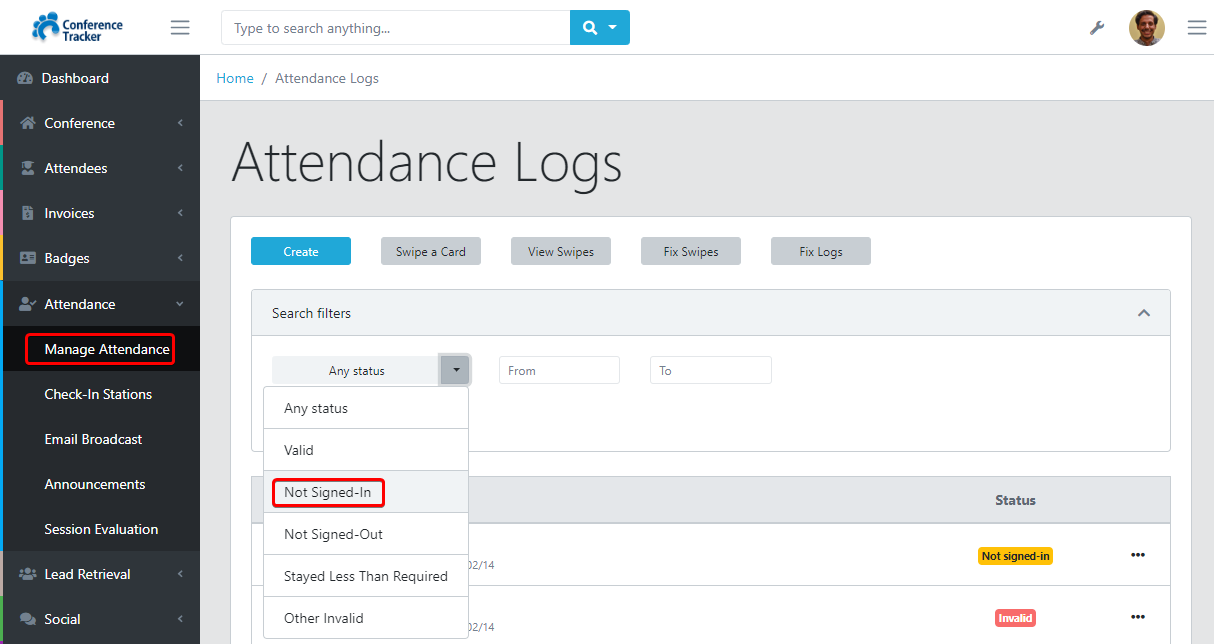Select the Valid status option
The height and width of the screenshot is (644, 1214).
pos(366,450)
